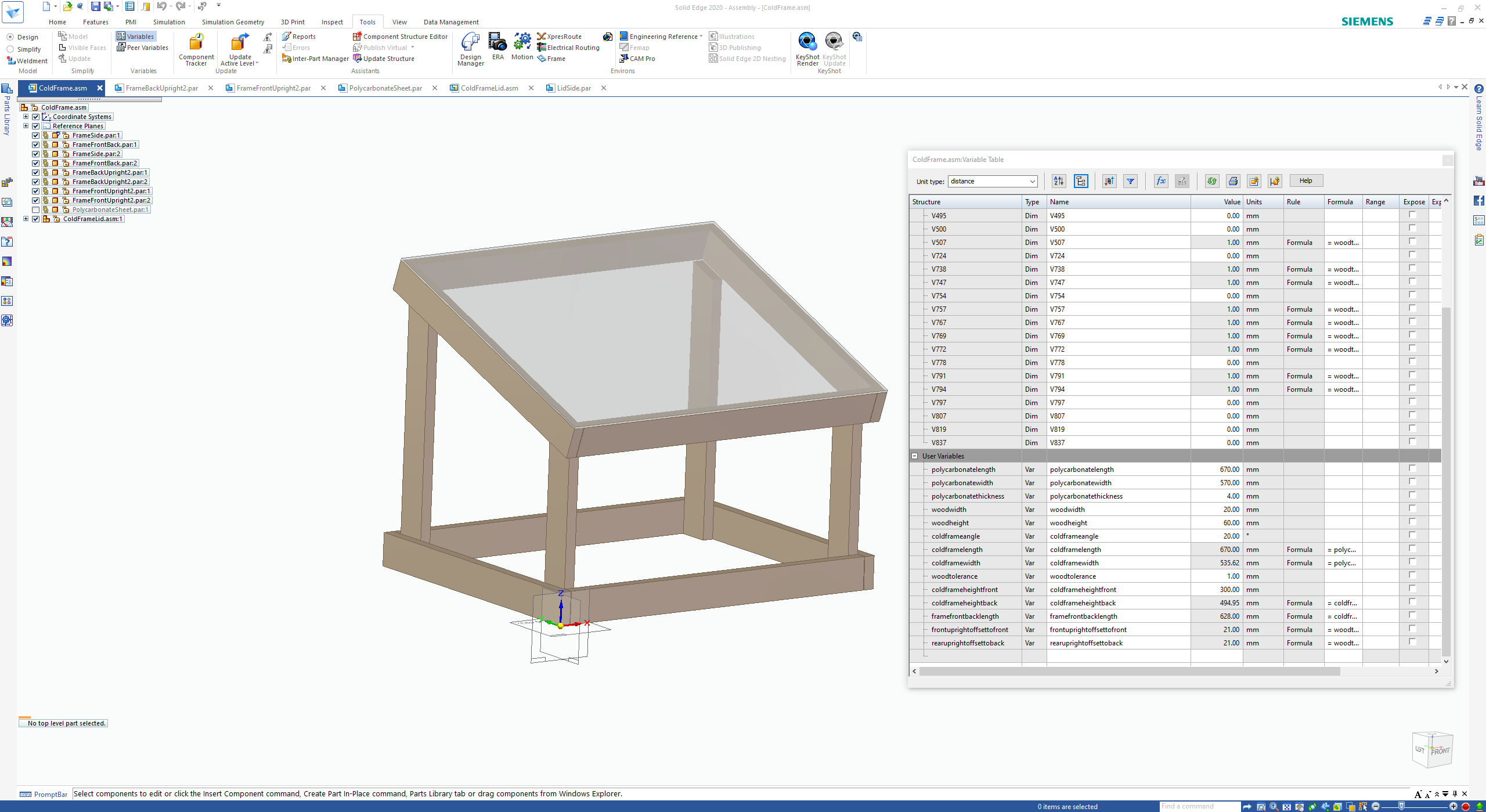Click the Motion environment icon
The width and height of the screenshot is (1486, 812).
coord(522,46)
